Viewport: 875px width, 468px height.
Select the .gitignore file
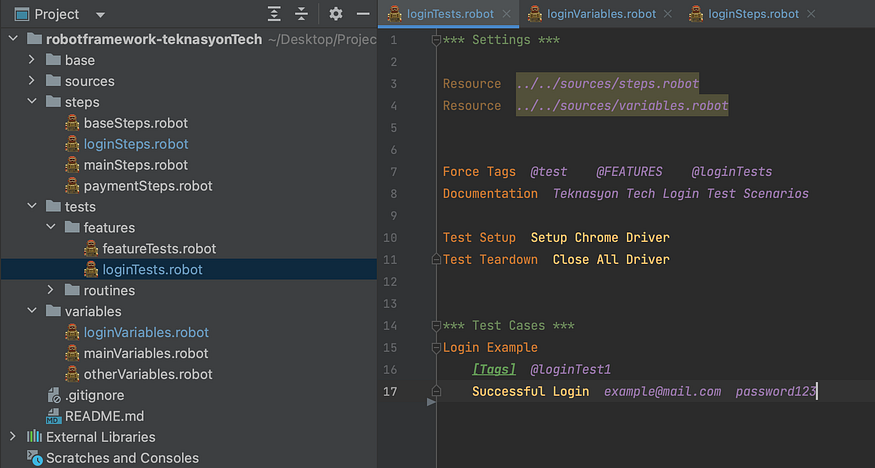tap(93, 395)
